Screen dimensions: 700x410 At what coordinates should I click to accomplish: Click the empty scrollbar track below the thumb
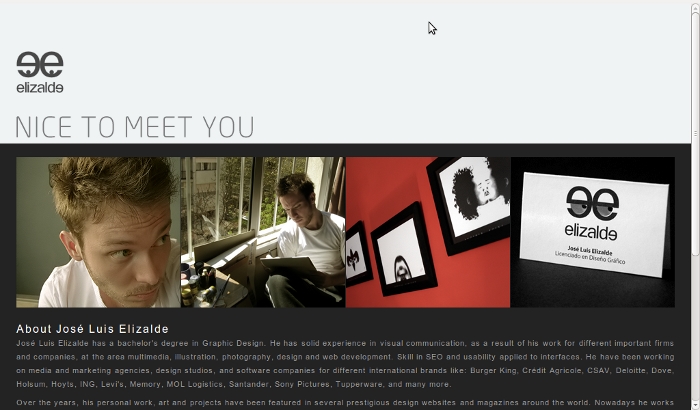(695, 328)
